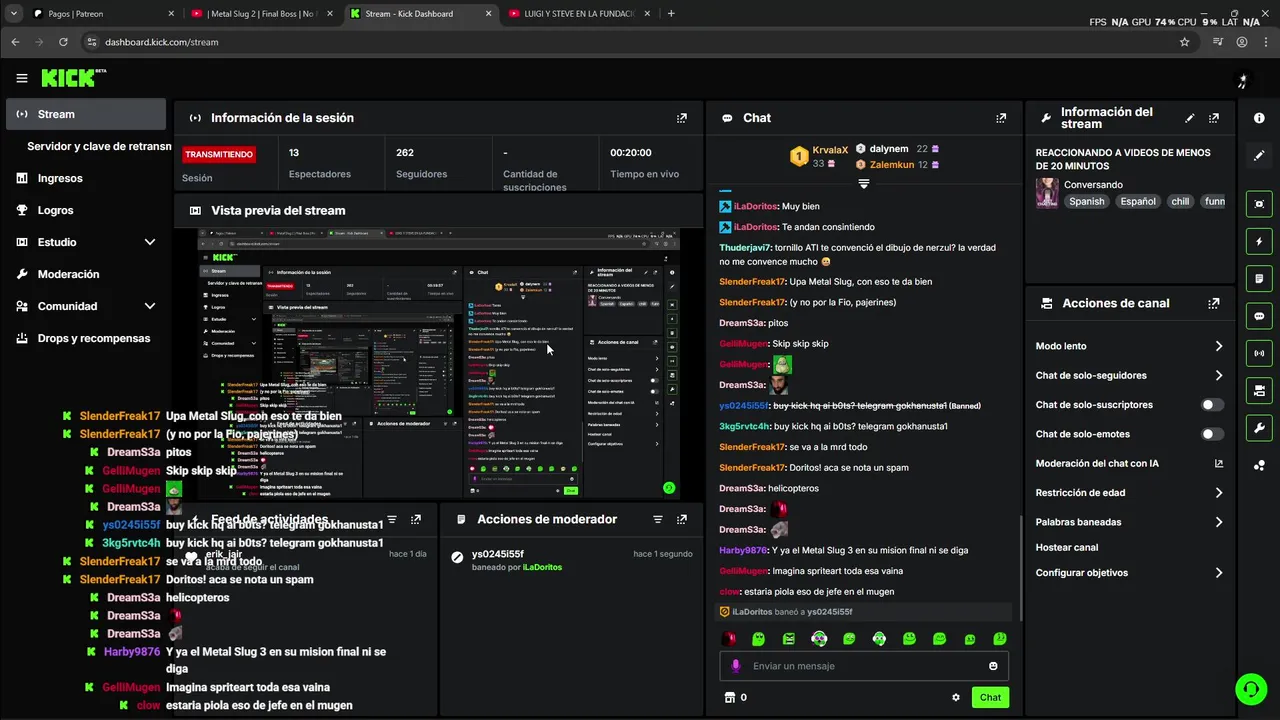
Task: Click the Kick logo
Action: coord(73,78)
